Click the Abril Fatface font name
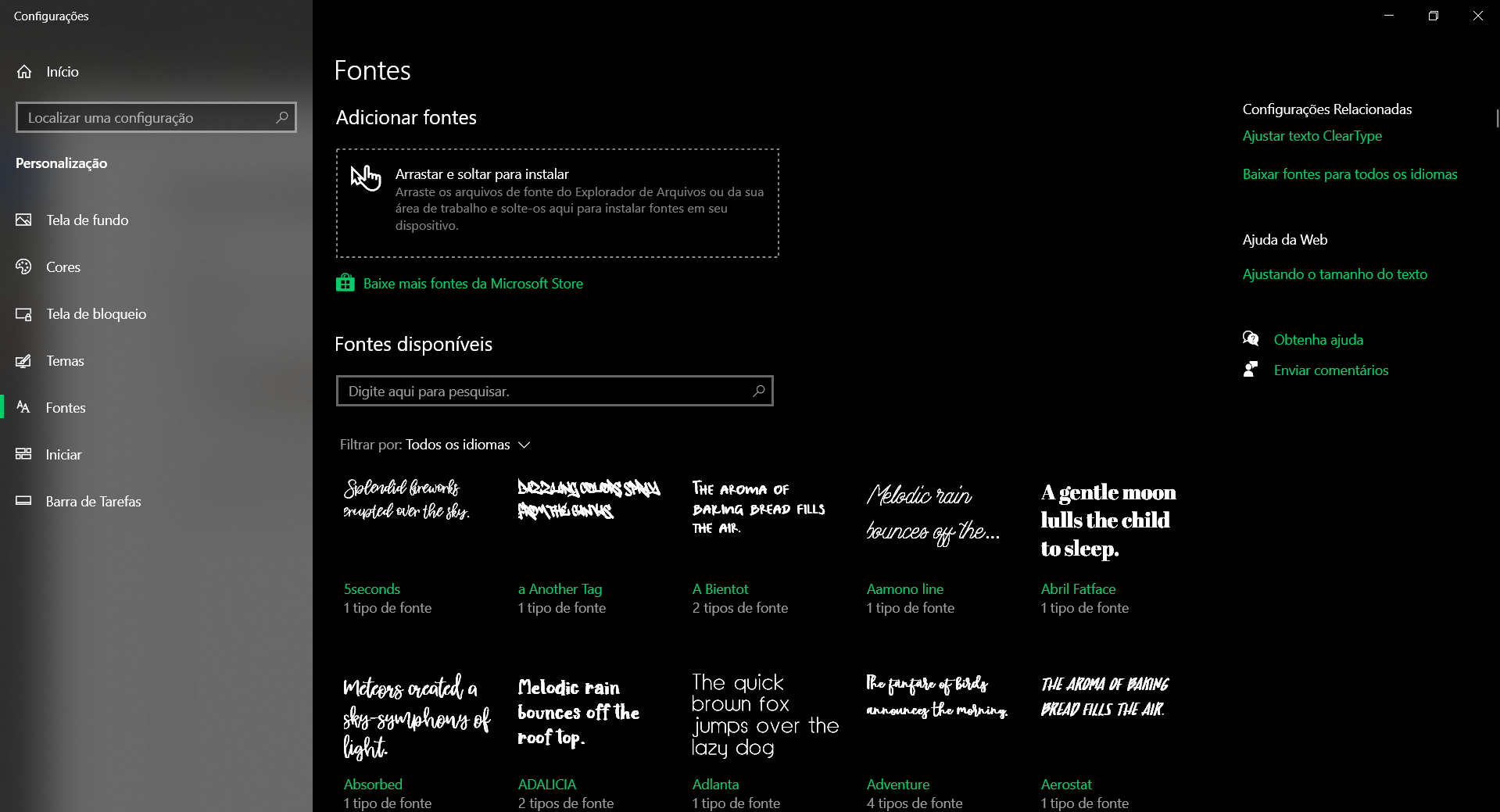The image size is (1500, 812). [1078, 589]
